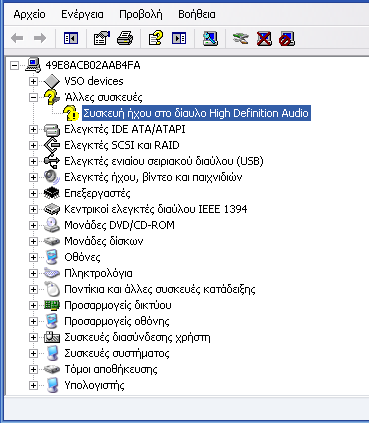Image resolution: width=369 pixels, height=423 pixels.
Task: Expand Ποντίκια και άλλες συσκευές κατάδειξης
Action: click(33, 289)
